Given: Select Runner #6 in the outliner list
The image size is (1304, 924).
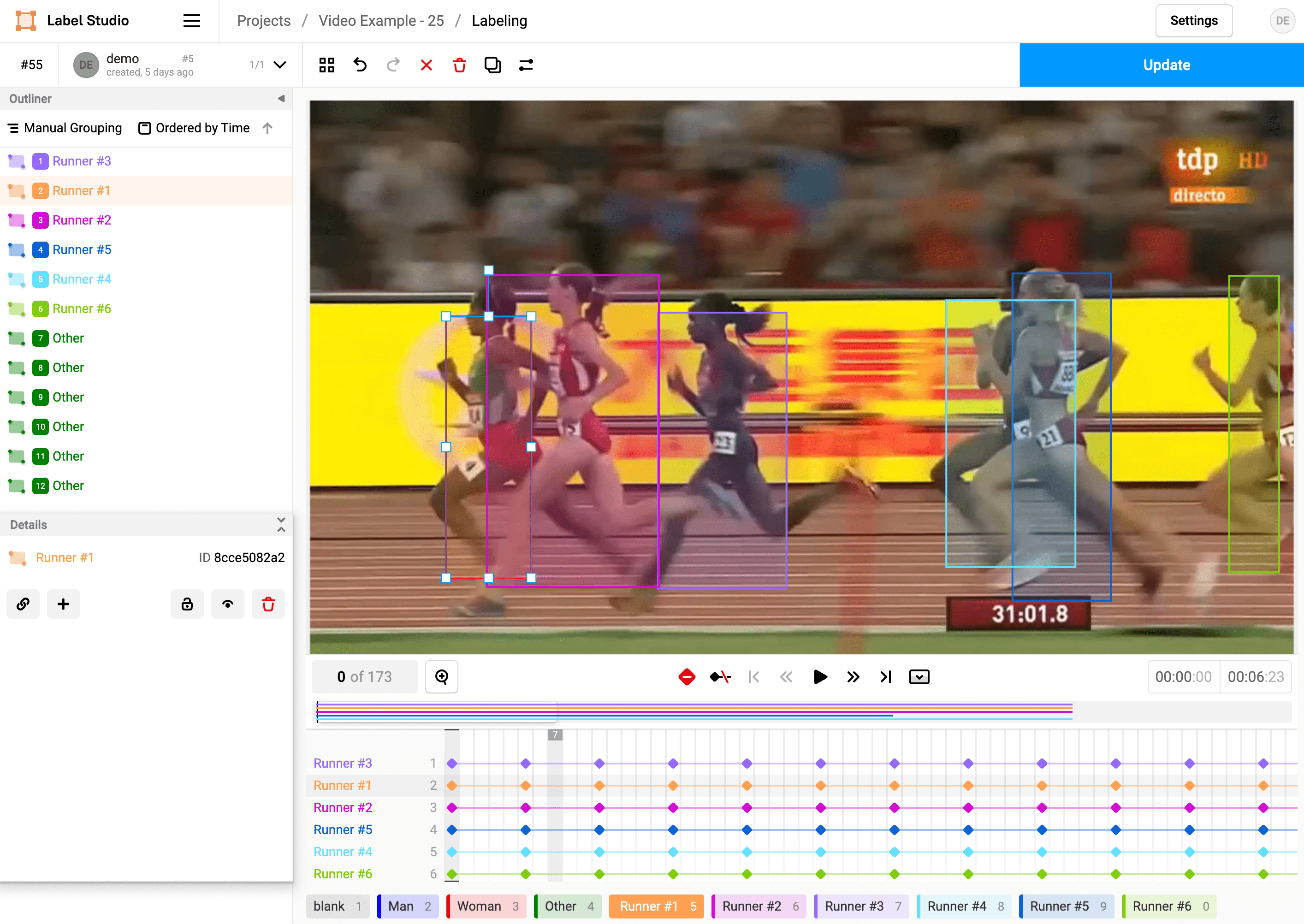Looking at the screenshot, I should point(81,309).
